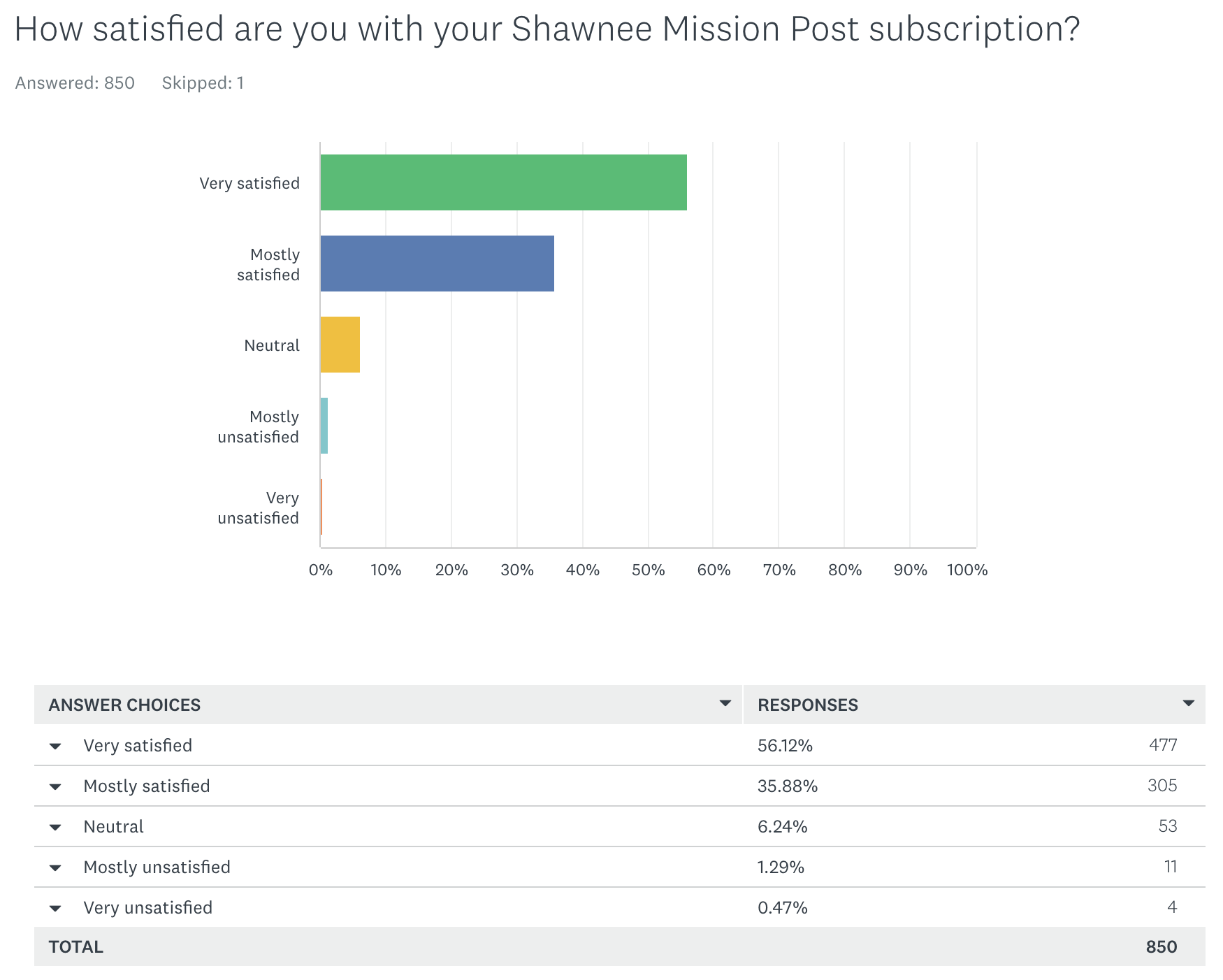This screenshot has height=980, width=1223.
Task: Click the orange Very unsatisfied bar
Action: click(x=321, y=507)
